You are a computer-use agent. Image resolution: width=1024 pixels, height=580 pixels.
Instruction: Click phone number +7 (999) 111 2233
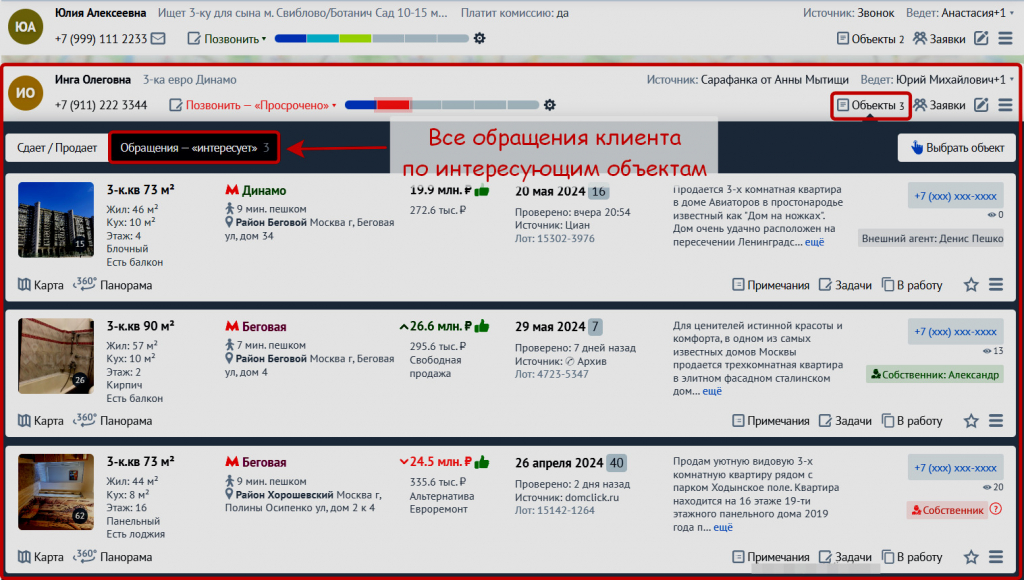tap(101, 39)
